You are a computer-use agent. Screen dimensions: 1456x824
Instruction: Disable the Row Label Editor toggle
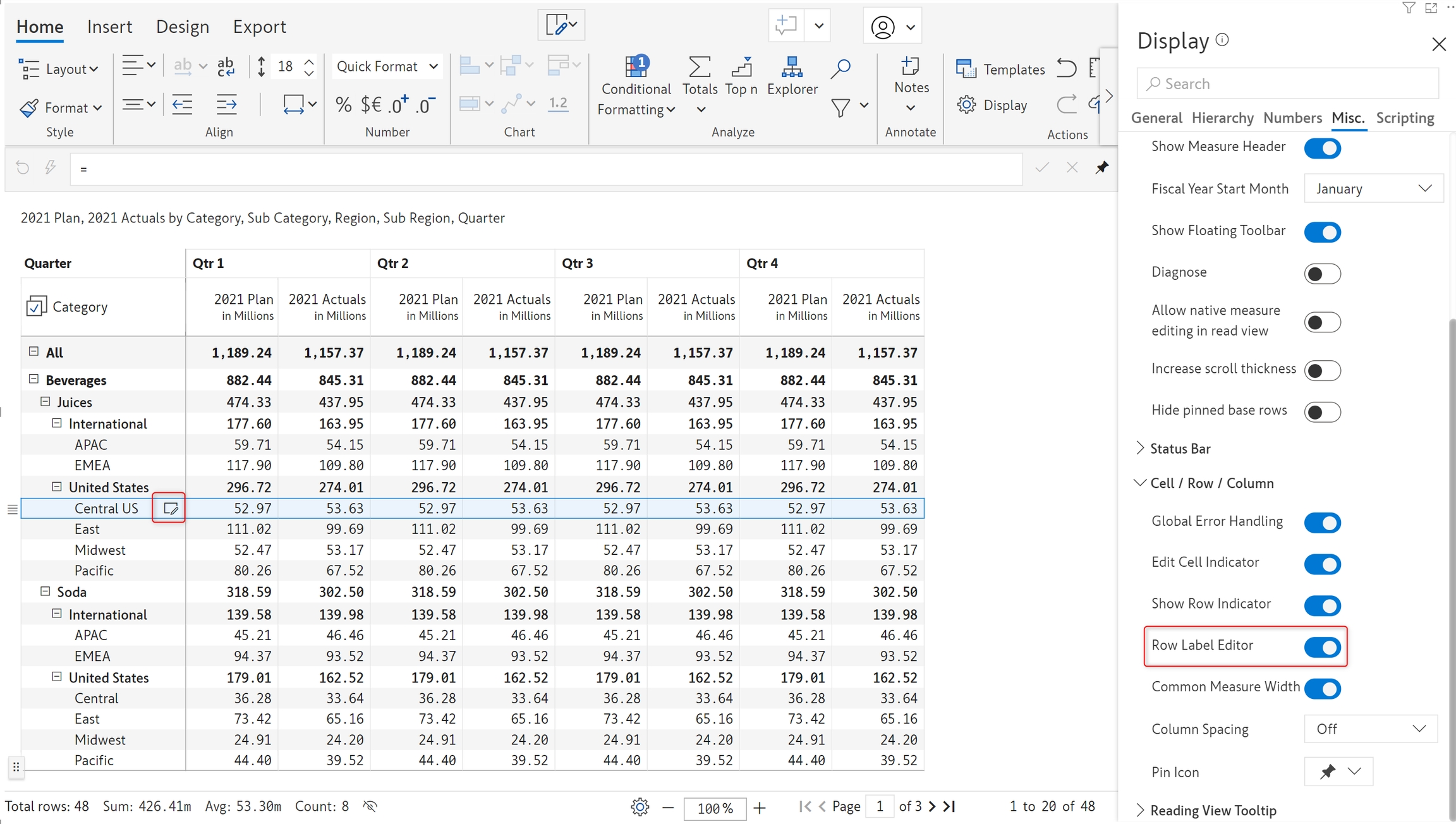[1322, 646]
